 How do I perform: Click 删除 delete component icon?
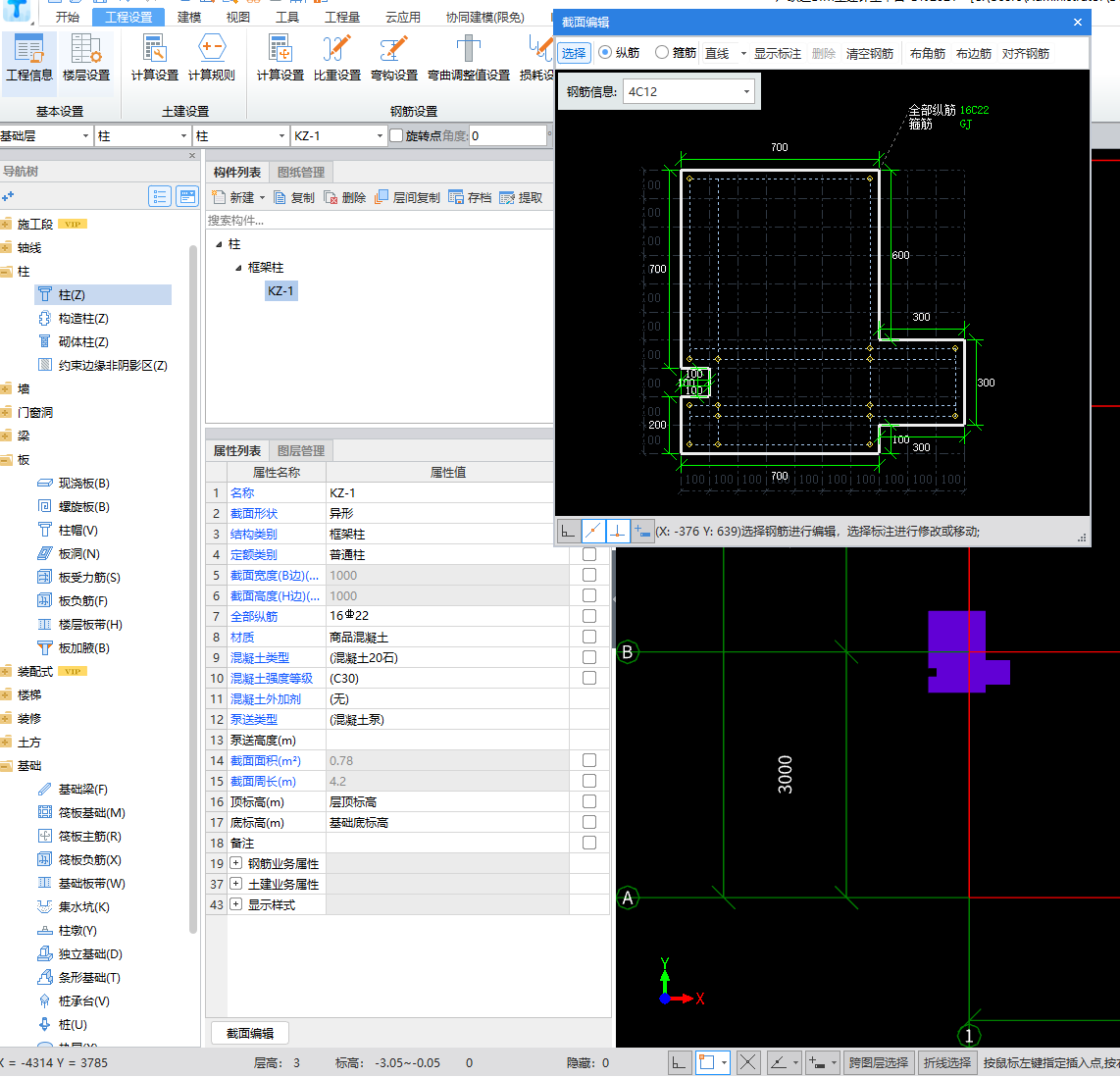[344, 197]
